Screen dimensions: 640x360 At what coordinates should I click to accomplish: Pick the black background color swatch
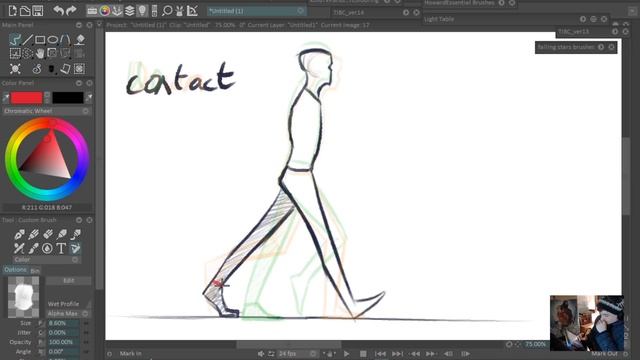pyautogui.click(x=68, y=98)
